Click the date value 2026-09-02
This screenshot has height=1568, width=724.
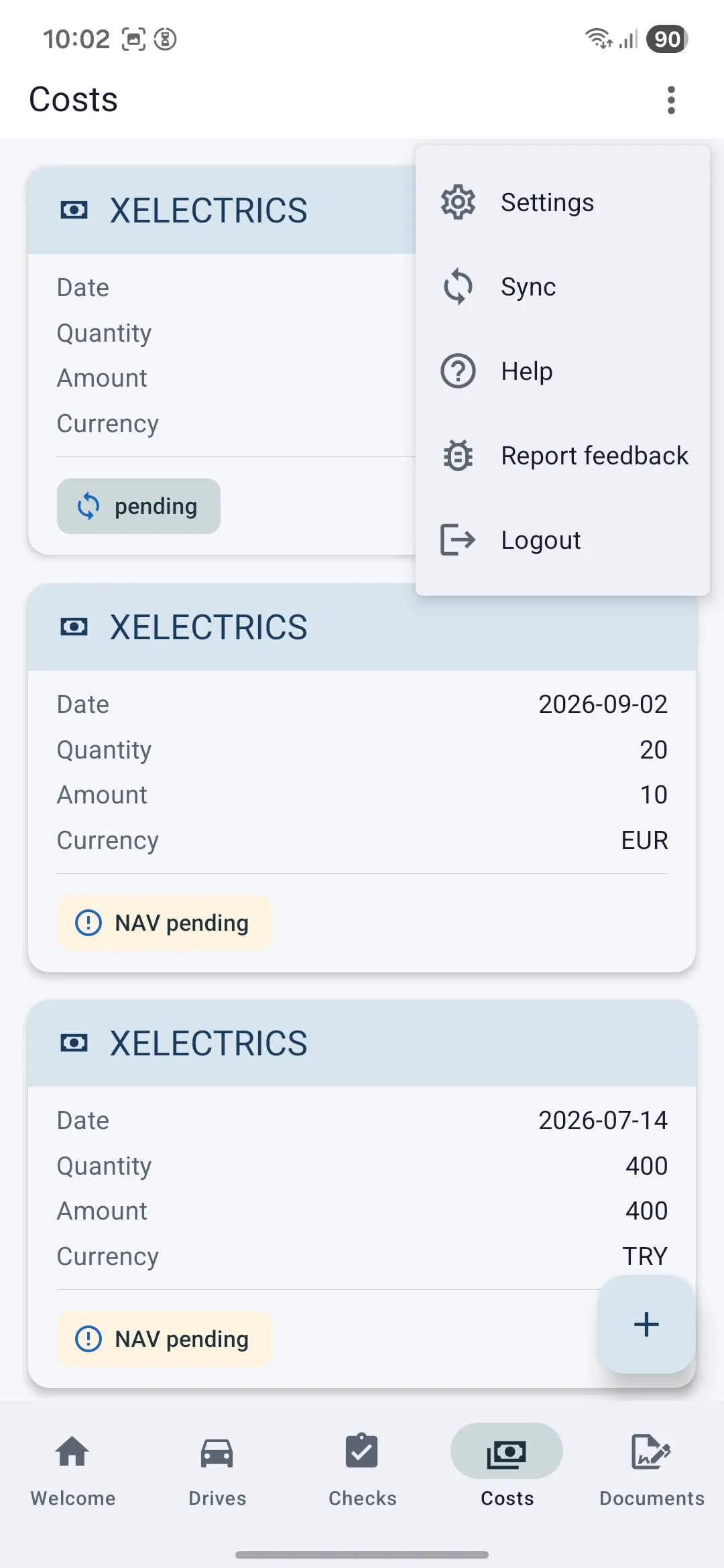tap(603, 704)
